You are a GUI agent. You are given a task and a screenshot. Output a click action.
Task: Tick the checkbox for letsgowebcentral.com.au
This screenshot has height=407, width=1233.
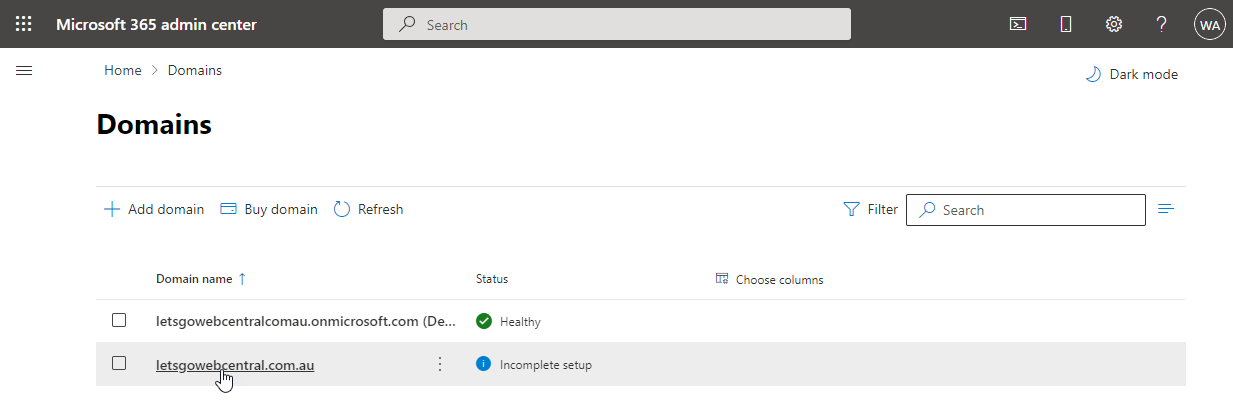click(x=119, y=363)
